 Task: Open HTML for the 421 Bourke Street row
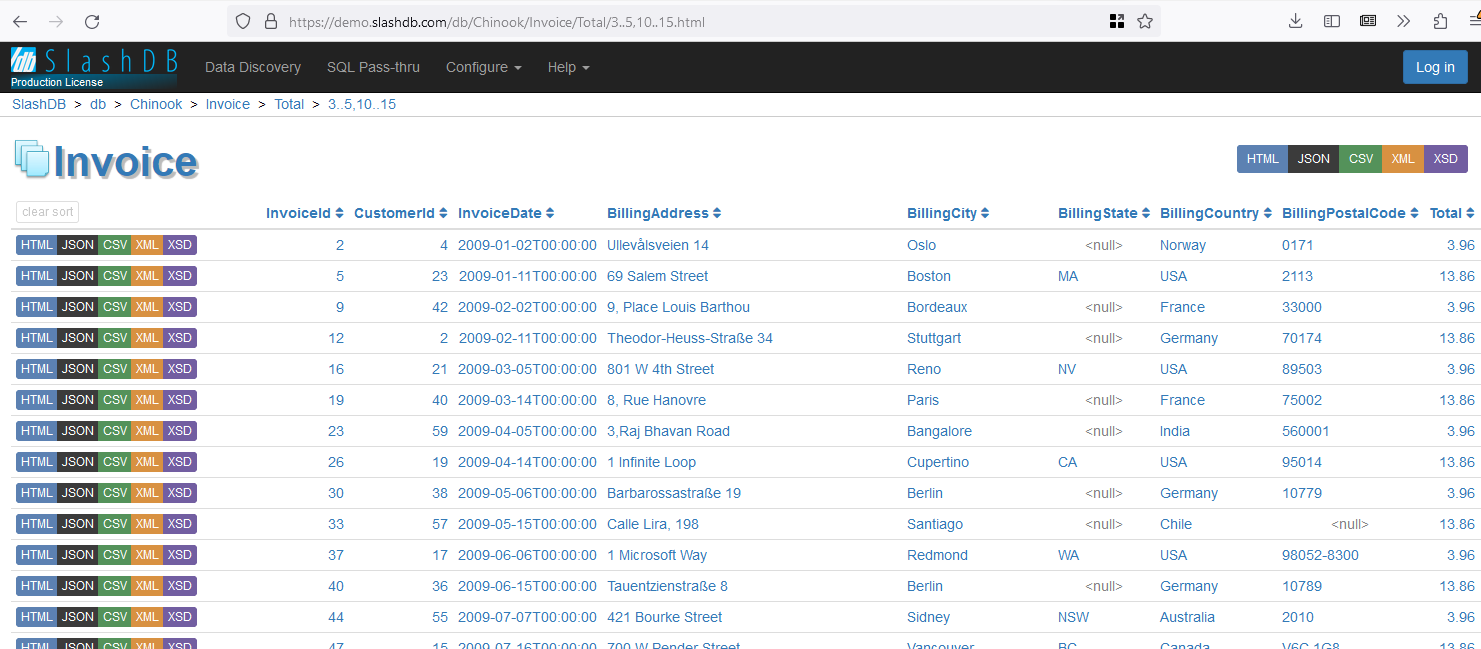[37, 617]
